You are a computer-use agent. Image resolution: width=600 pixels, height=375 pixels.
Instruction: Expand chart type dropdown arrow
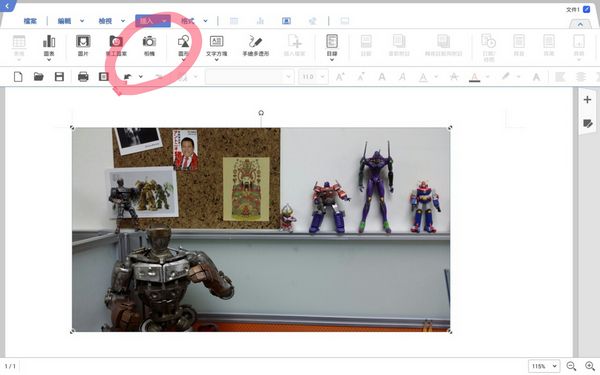pos(49,60)
